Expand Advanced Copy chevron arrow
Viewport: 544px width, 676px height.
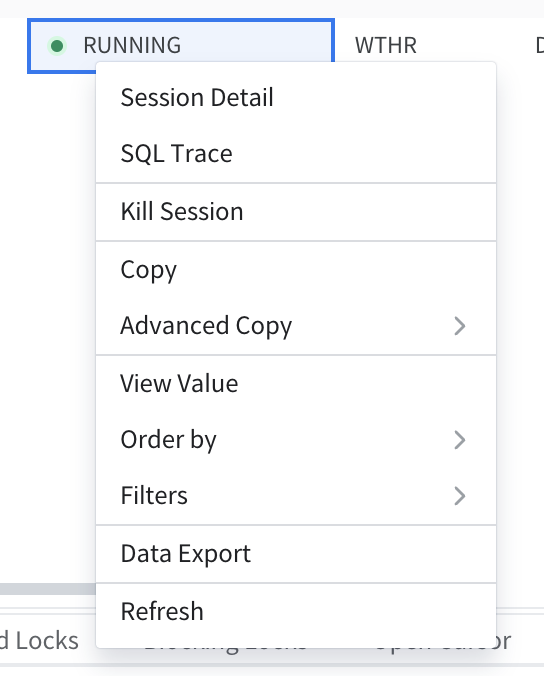pos(460,326)
